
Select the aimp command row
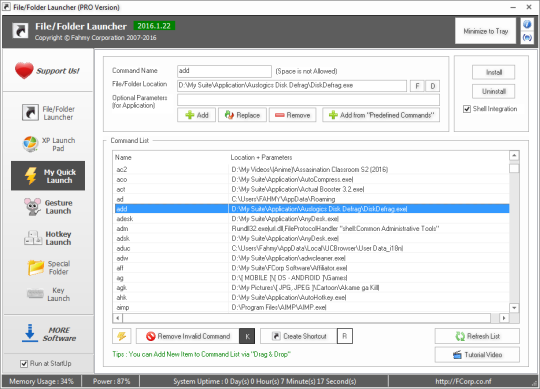point(312,307)
